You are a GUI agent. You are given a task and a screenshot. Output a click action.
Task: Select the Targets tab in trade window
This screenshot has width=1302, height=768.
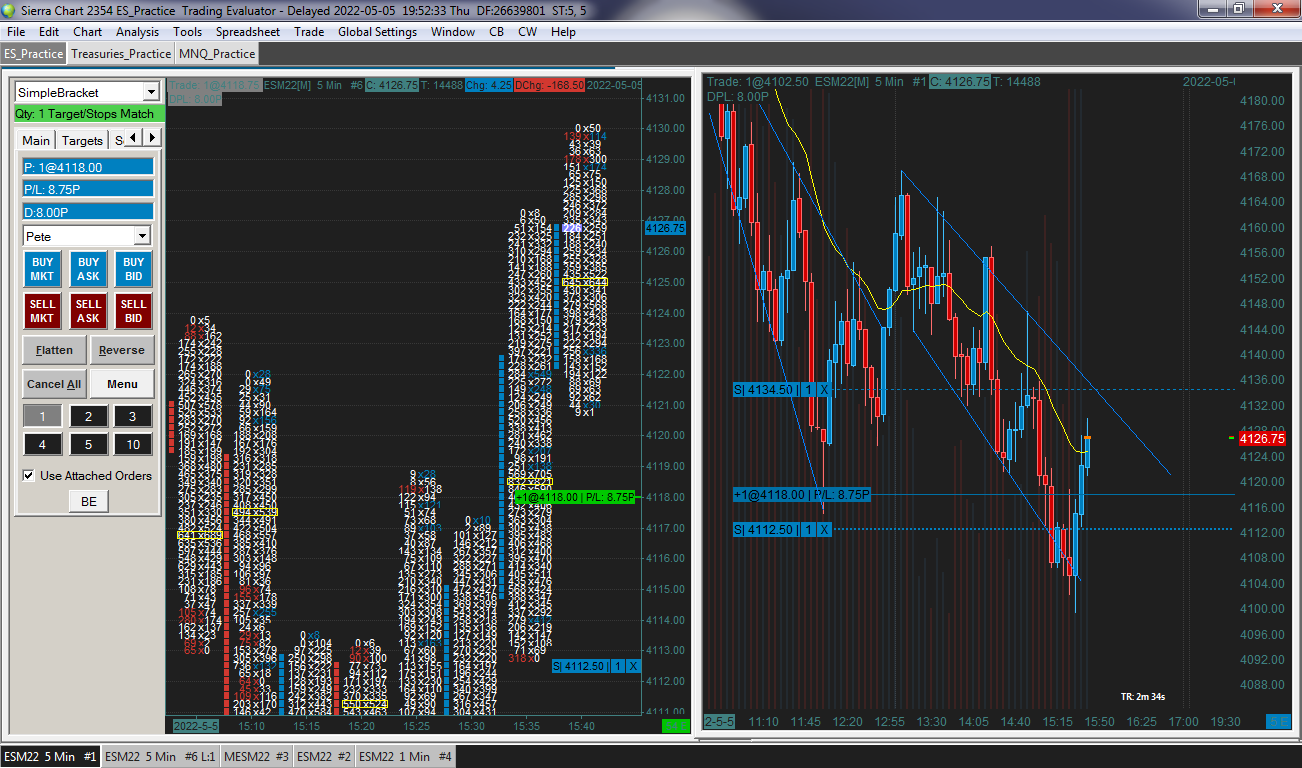click(82, 141)
